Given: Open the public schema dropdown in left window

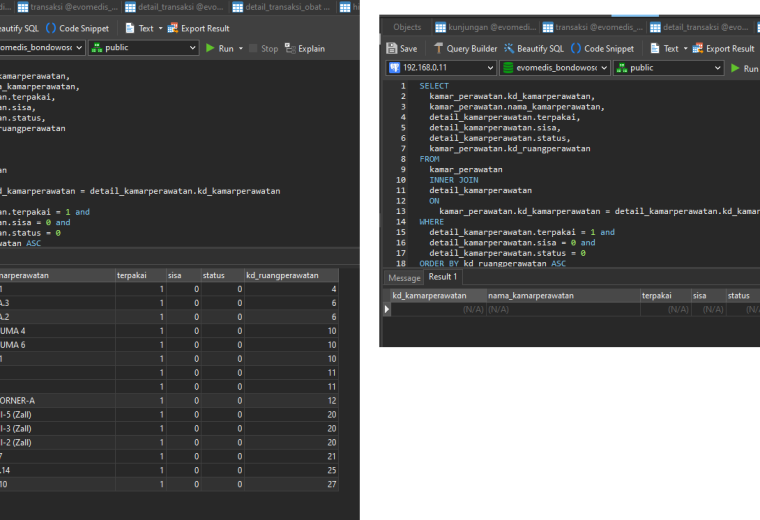Looking at the screenshot, I should click(x=143, y=47).
